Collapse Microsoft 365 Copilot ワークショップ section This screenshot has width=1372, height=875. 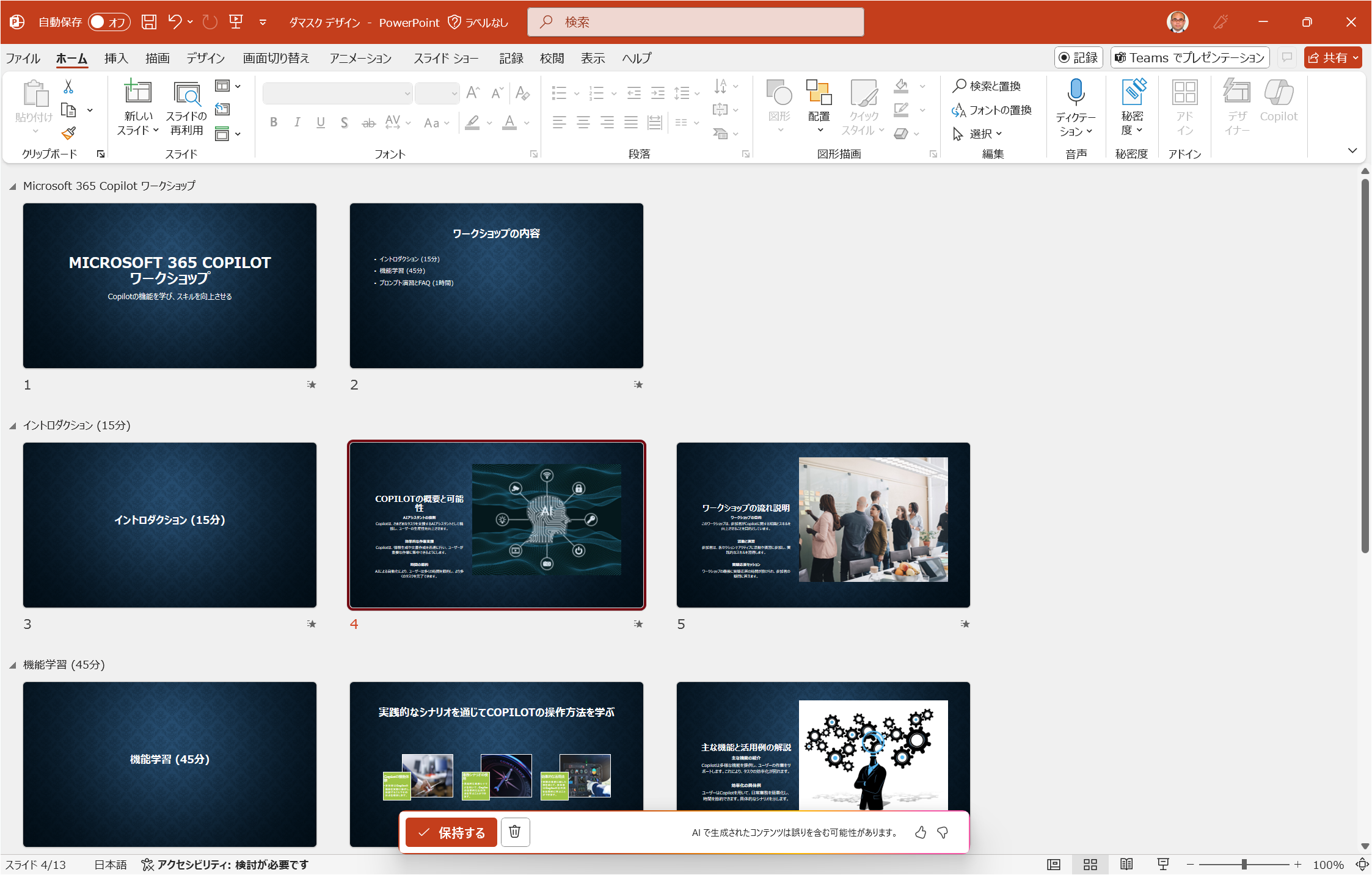[12, 186]
